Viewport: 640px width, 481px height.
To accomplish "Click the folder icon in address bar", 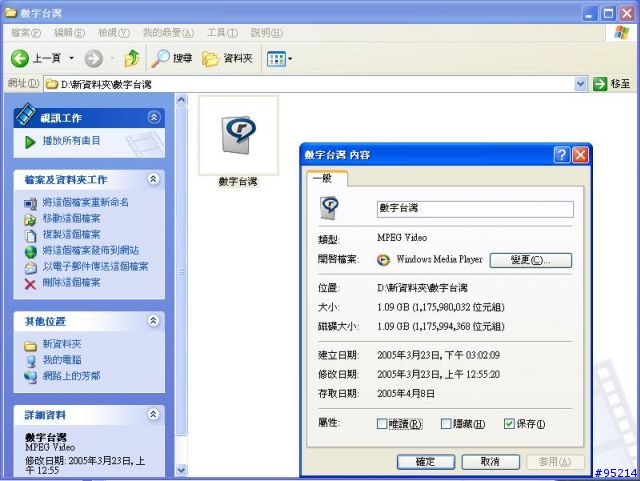I will tap(51, 84).
